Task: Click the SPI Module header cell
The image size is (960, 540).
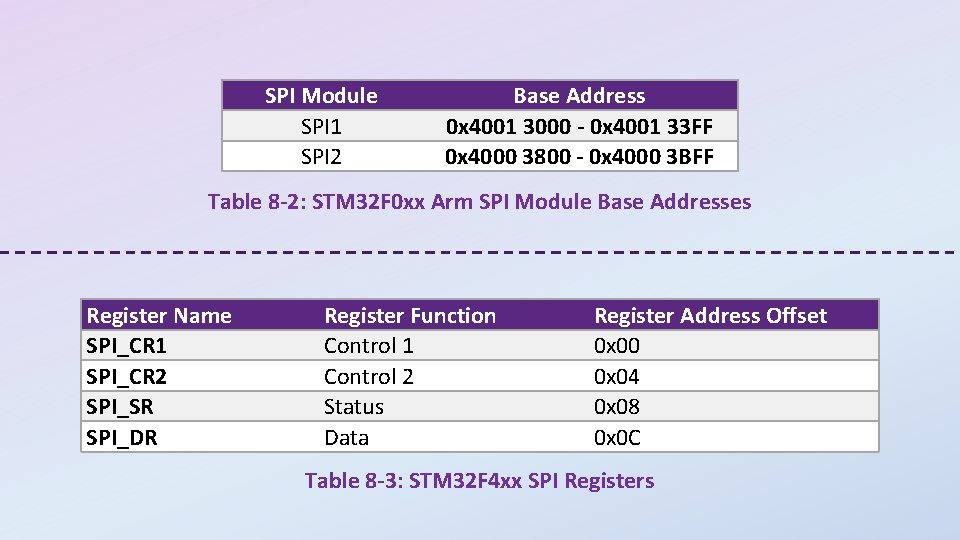Action: pos(321,96)
